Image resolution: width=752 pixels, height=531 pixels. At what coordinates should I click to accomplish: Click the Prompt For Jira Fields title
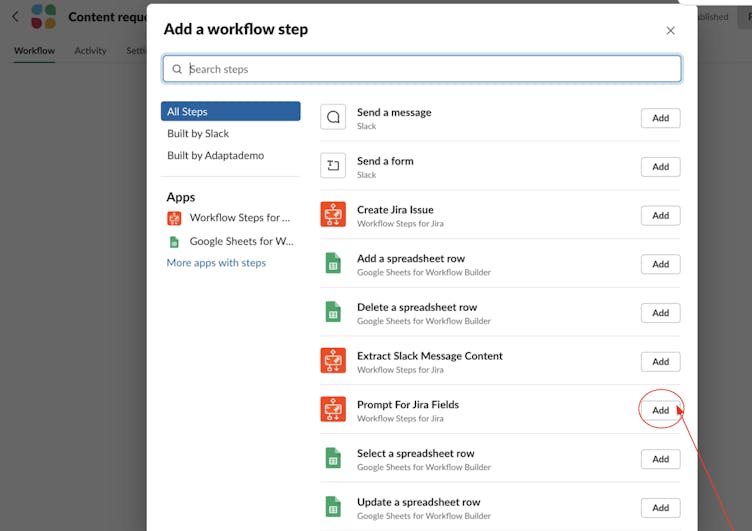408,404
